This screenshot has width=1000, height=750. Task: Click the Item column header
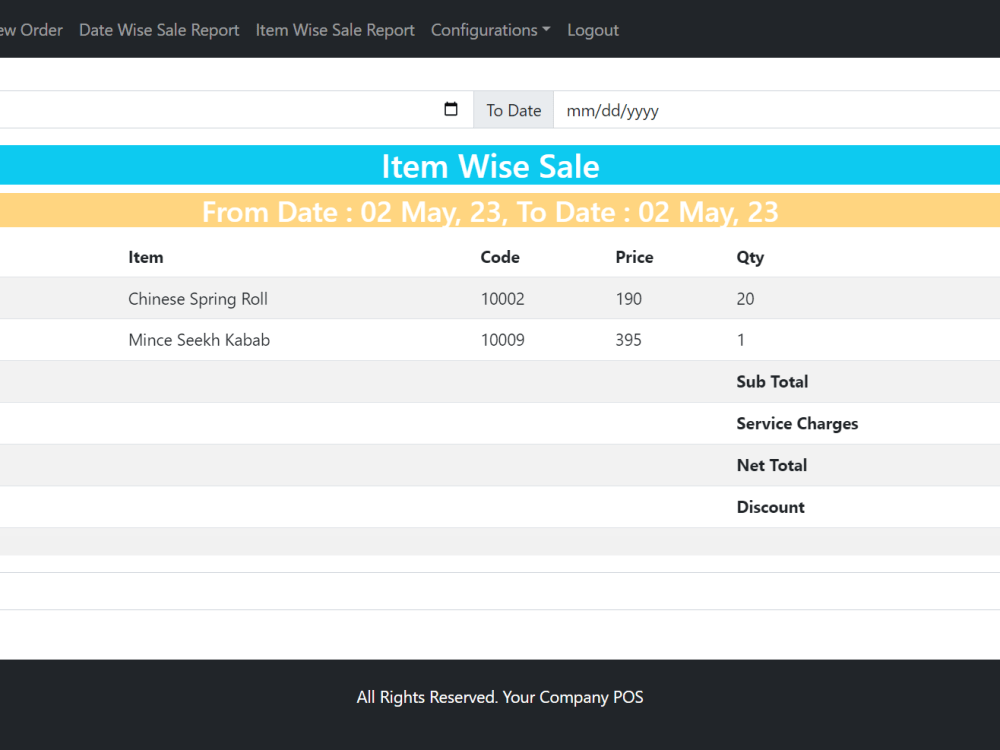pyautogui.click(x=145, y=257)
